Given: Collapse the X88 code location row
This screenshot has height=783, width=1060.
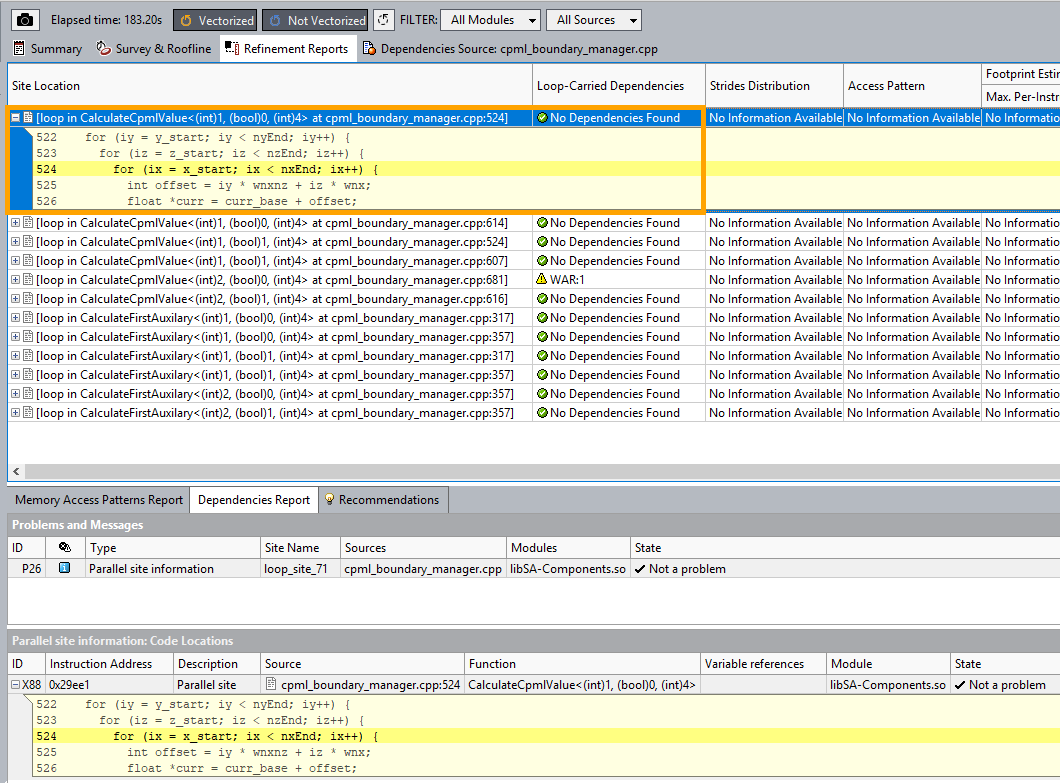Looking at the screenshot, I should pyautogui.click(x=16, y=686).
